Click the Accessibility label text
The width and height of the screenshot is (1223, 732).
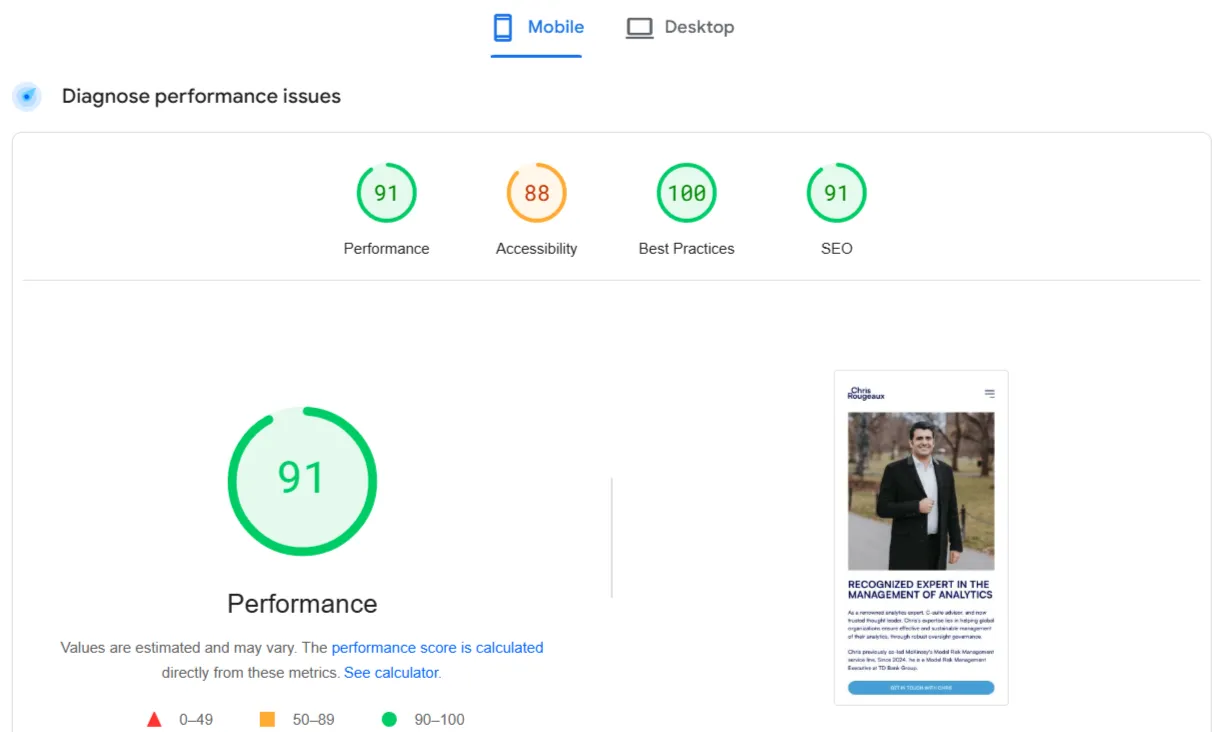tap(537, 249)
